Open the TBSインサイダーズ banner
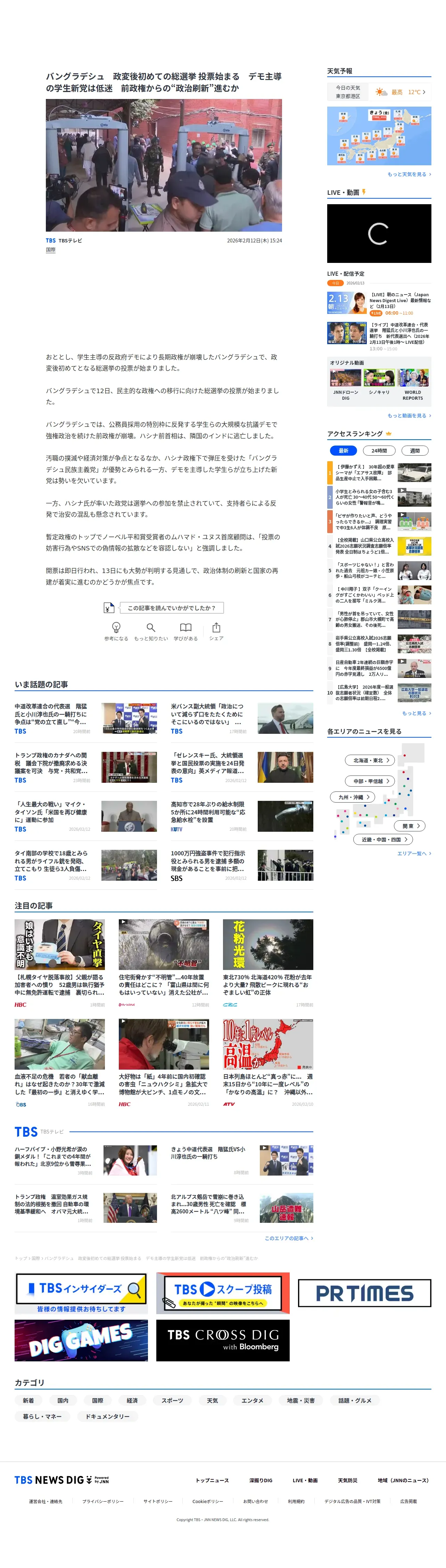This screenshot has height=1568, width=446. tap(81, 1294)
